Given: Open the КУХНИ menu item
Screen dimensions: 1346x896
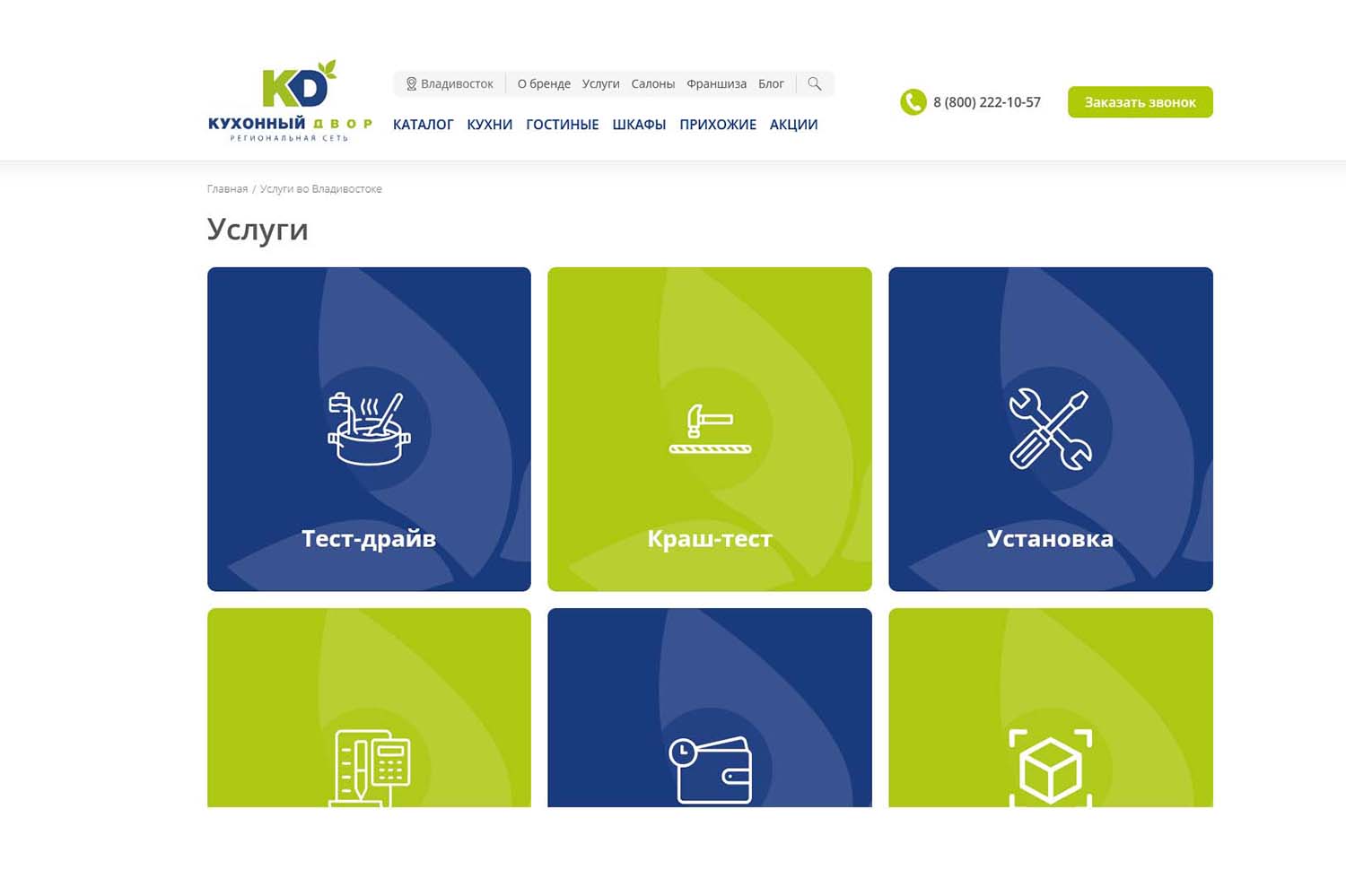Looking at the screenshot, I should pyautogui.click(x=489, y=125).
